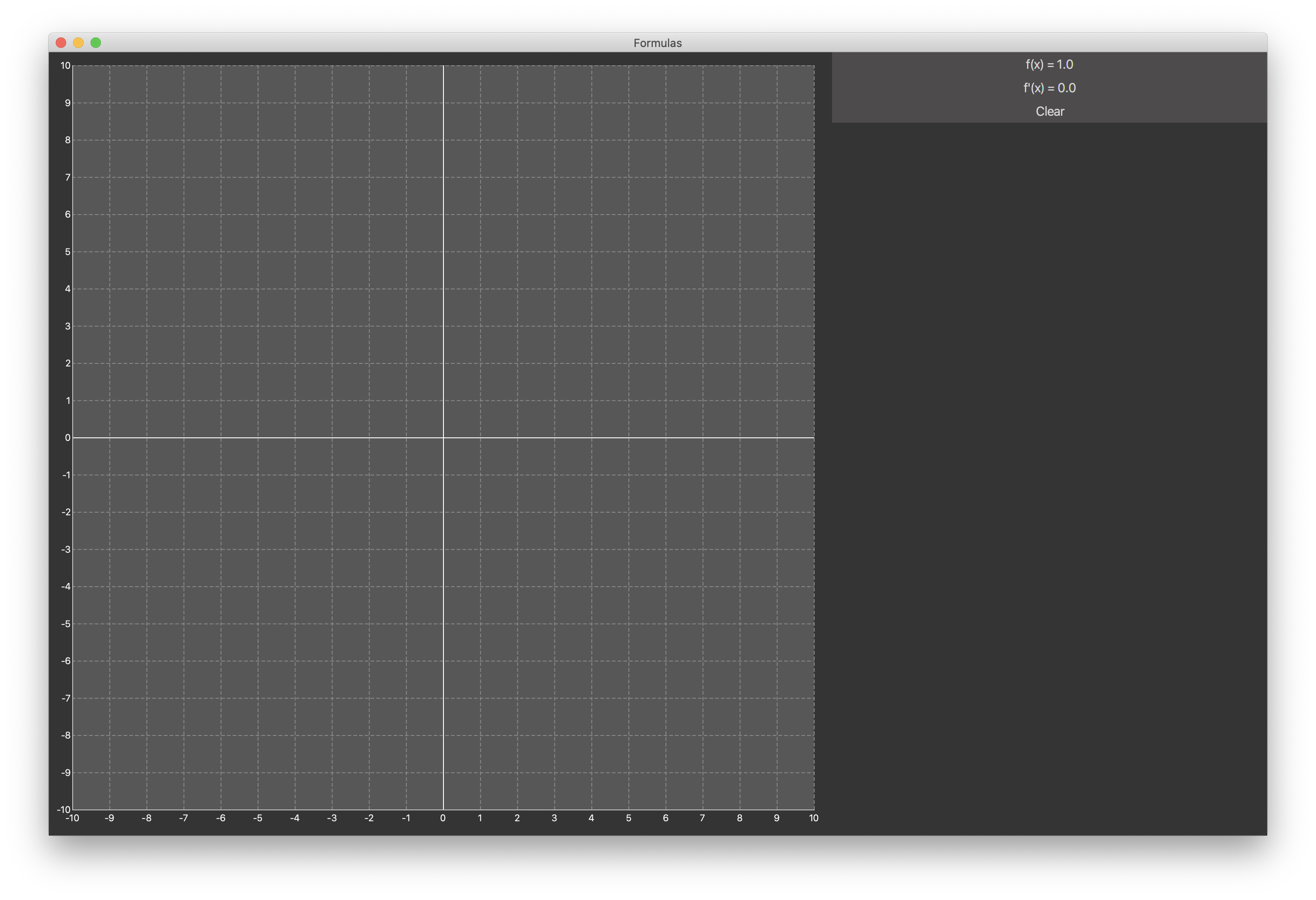Click the x-axis label 0
The width and height of the screenshot is (1316, 900).
pos(443,818)
